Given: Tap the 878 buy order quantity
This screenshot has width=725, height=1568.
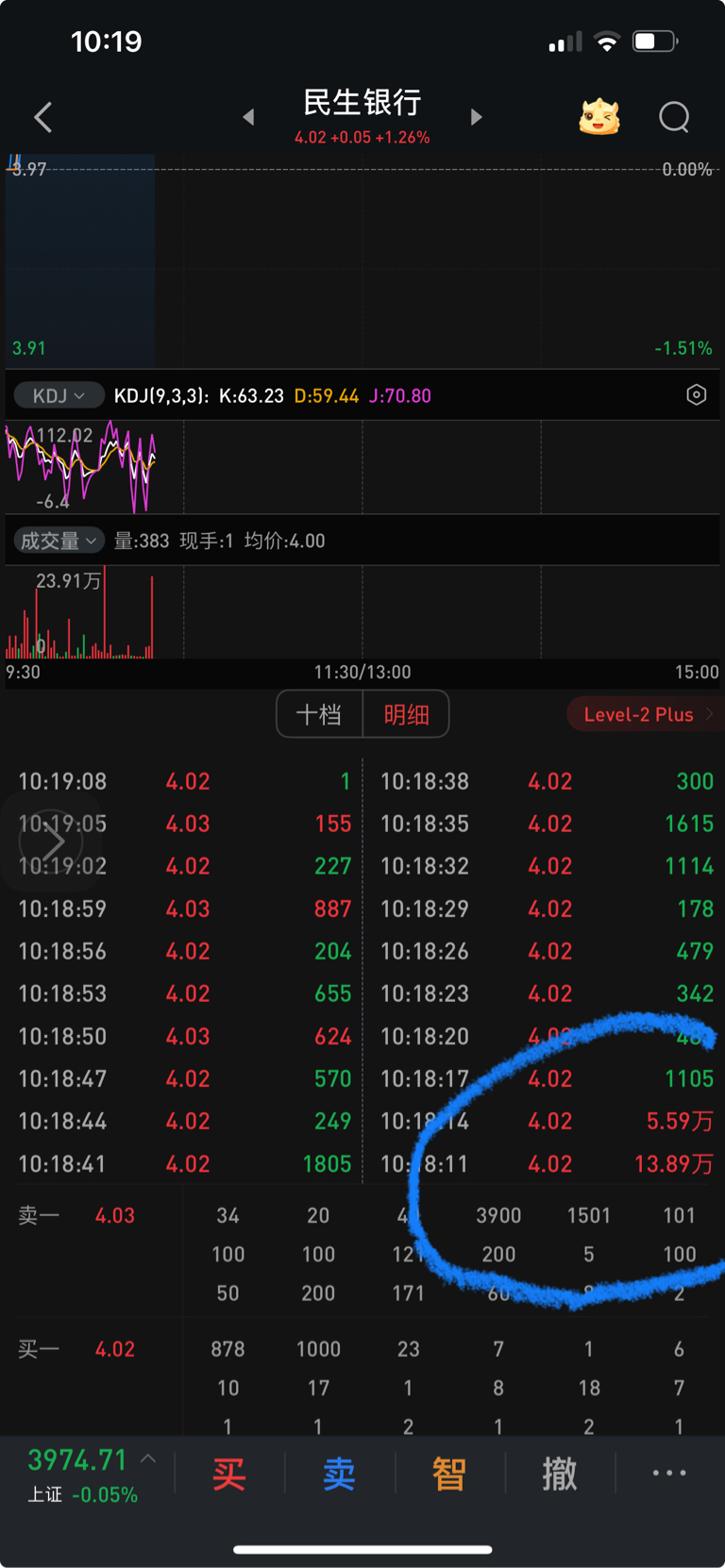Looking at the screenshot, I should [x=228, y=1349].
